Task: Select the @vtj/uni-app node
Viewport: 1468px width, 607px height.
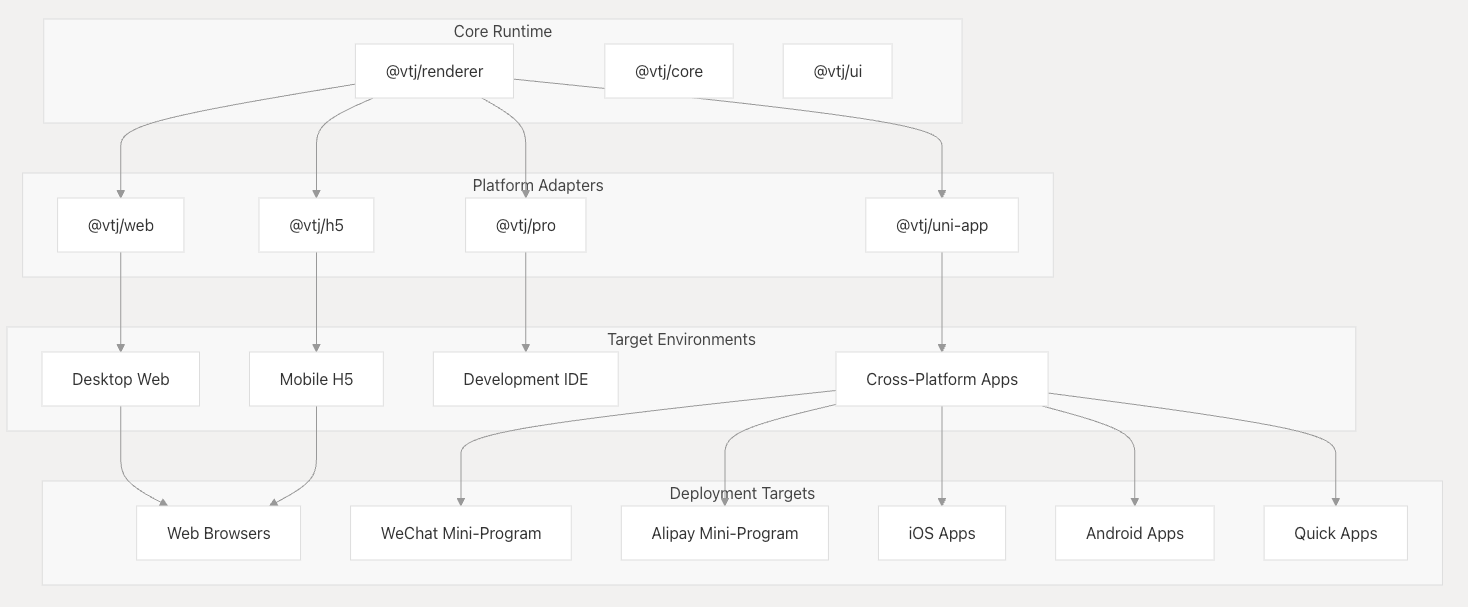Action: (942, 225)
